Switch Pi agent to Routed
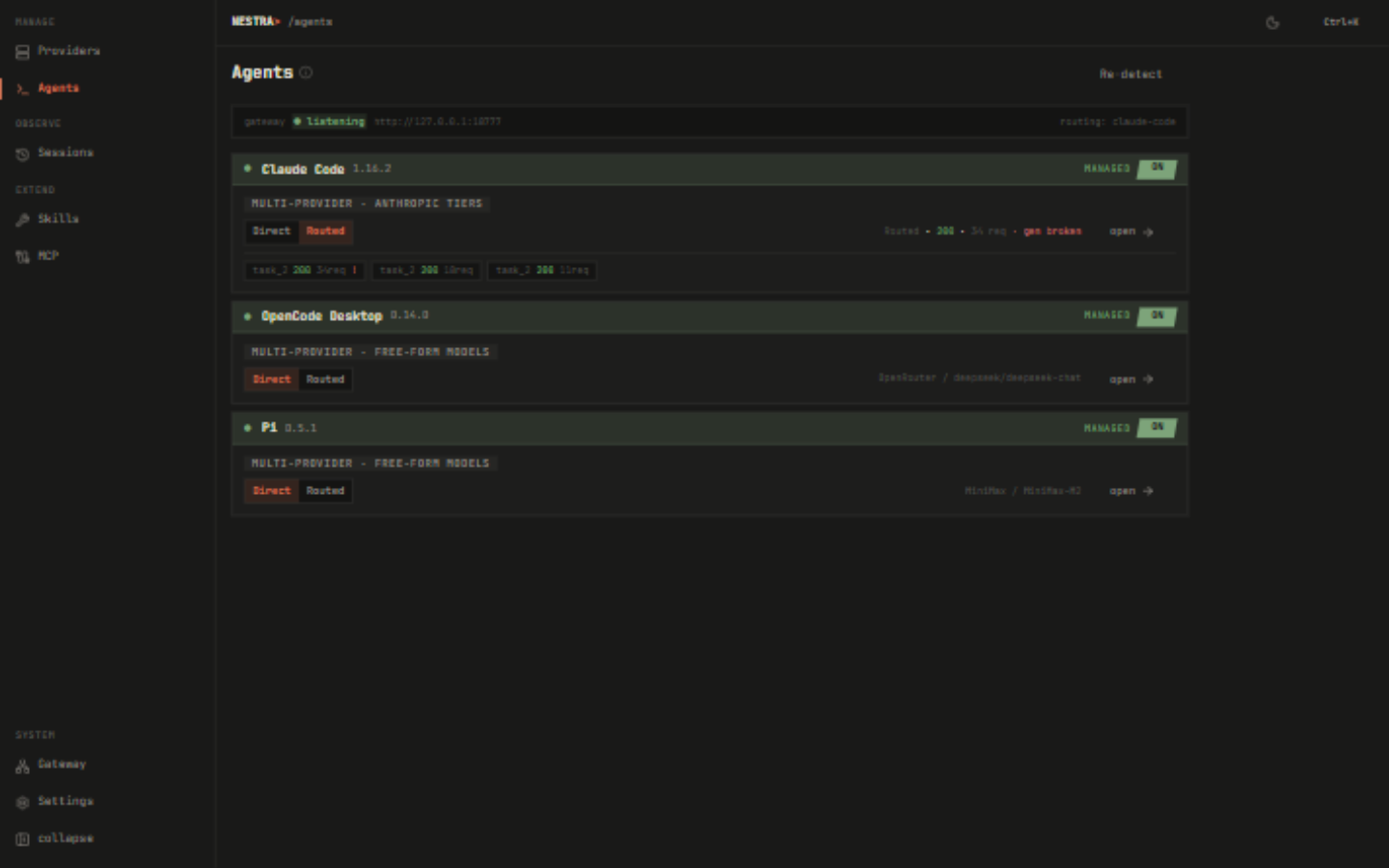Screen dimensions: 1389x868 325,491
